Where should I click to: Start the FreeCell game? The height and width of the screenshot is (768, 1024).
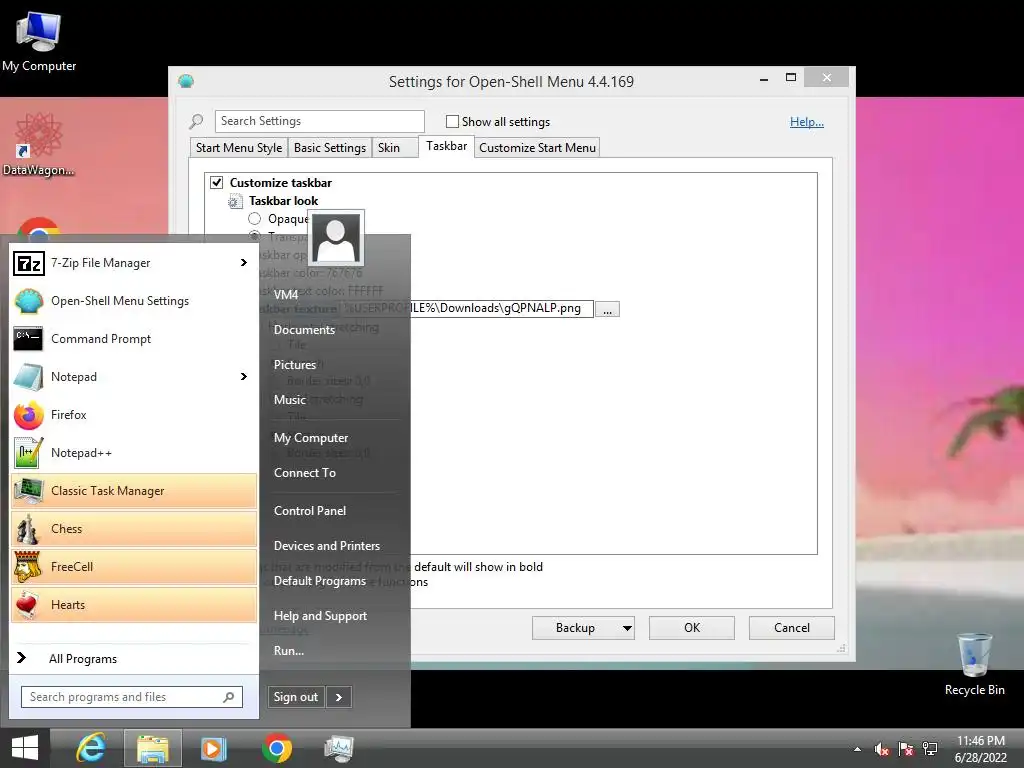click(x=133, y=566)
